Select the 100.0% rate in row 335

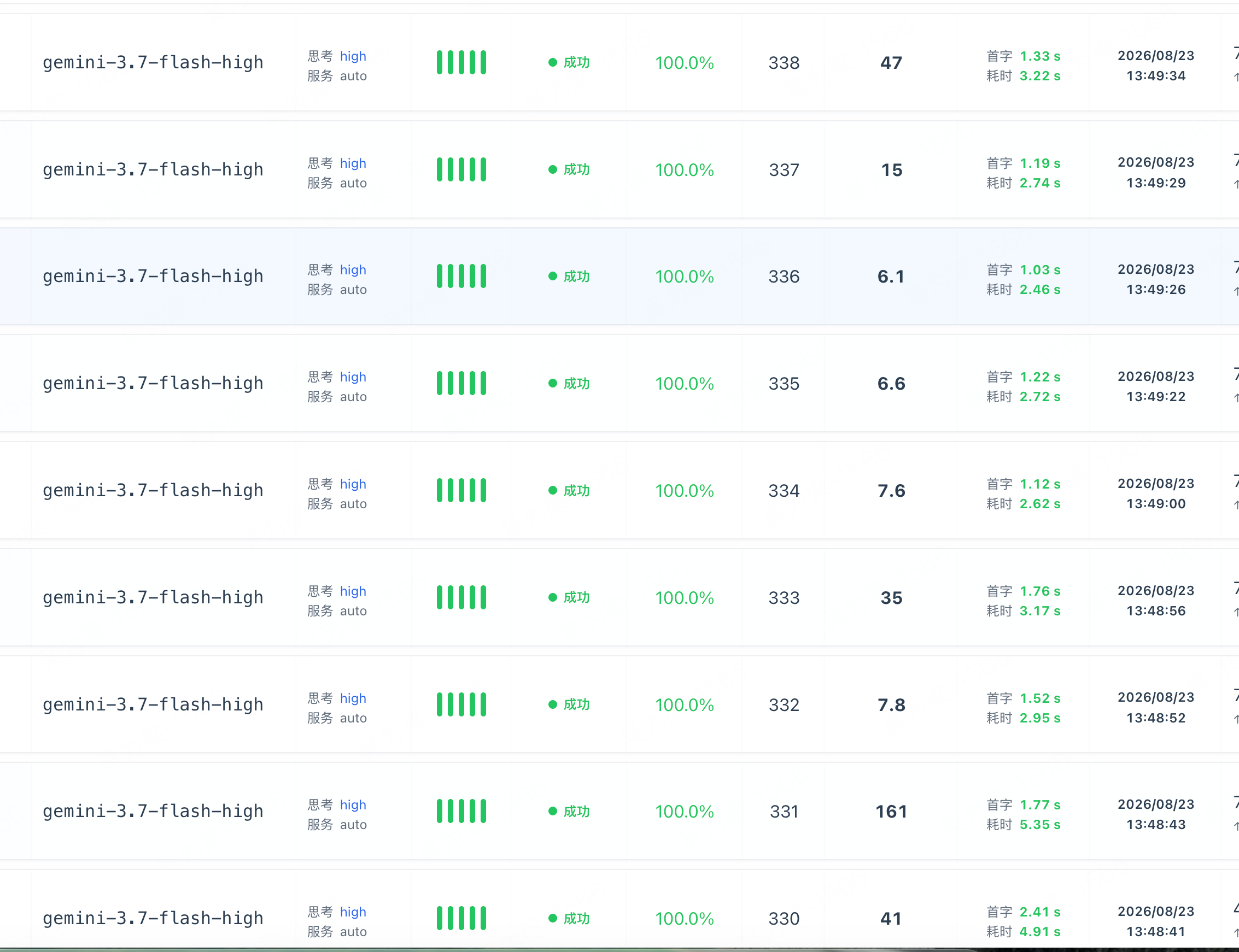(x=684, y=384)
